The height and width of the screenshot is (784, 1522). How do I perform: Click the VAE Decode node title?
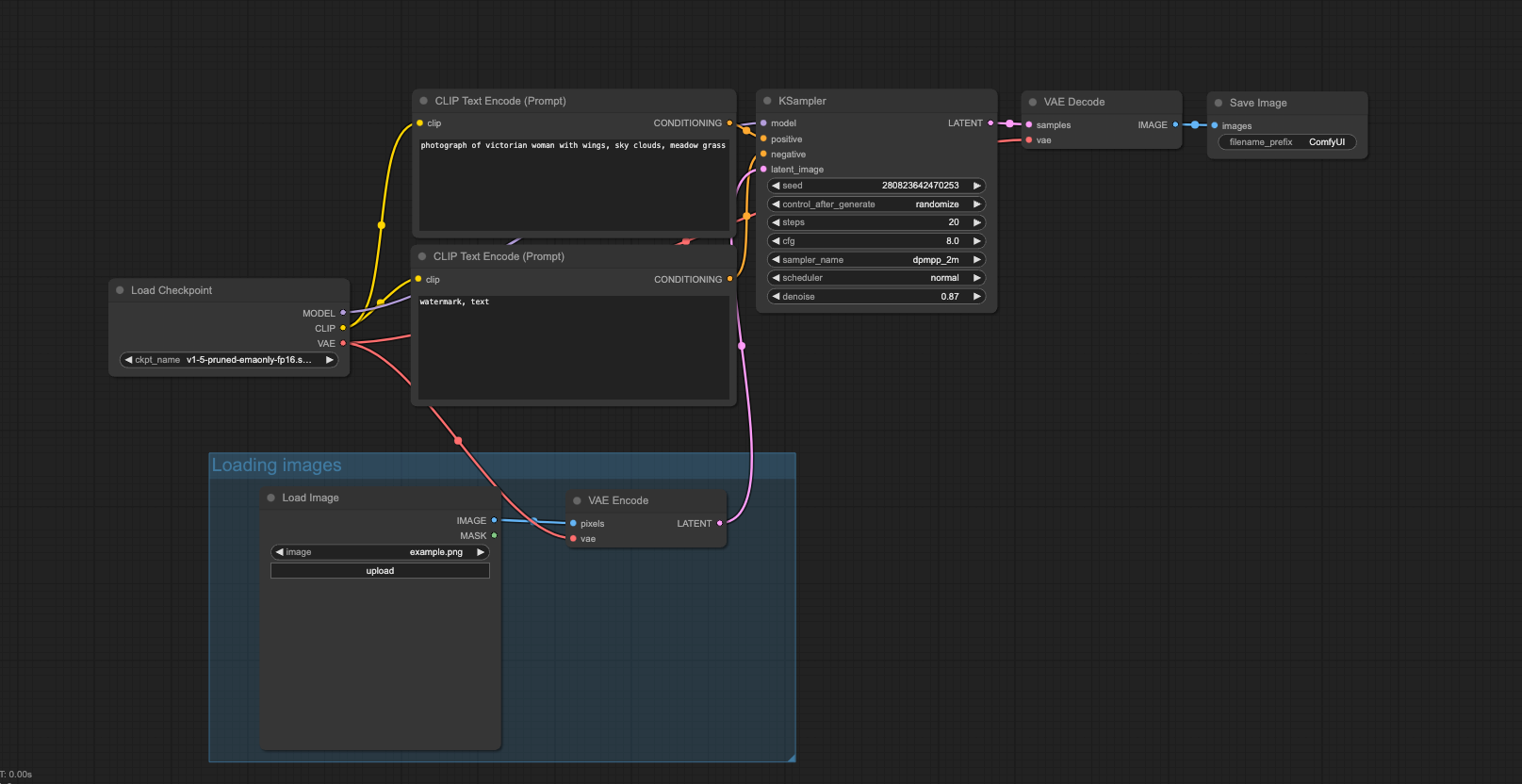[x=1074, y=102]
